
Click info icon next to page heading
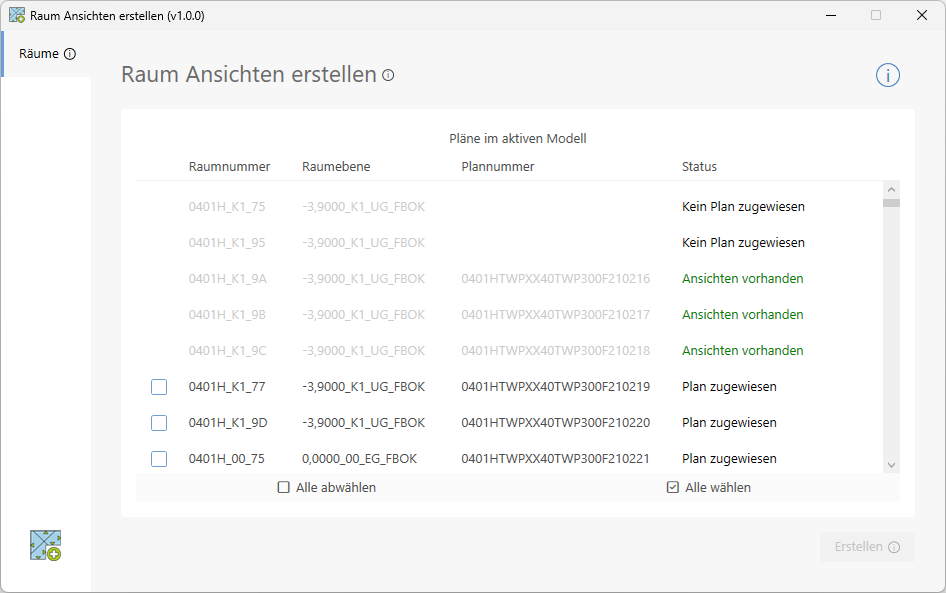tap(388, 75)
